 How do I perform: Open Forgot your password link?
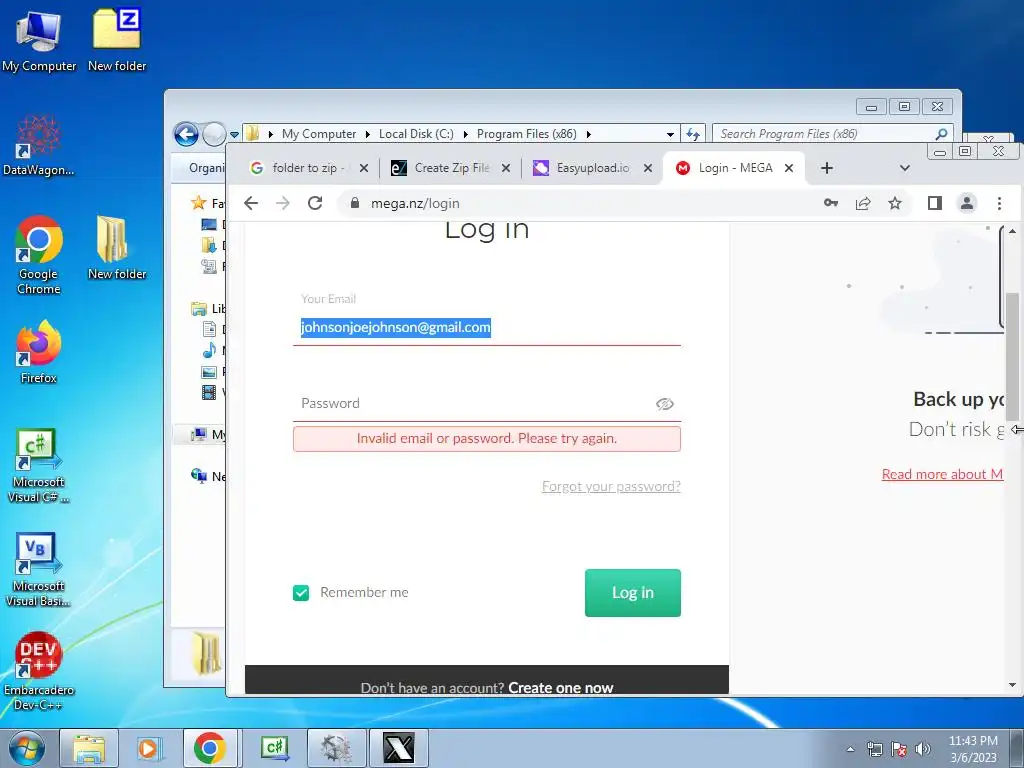[611, 486]
